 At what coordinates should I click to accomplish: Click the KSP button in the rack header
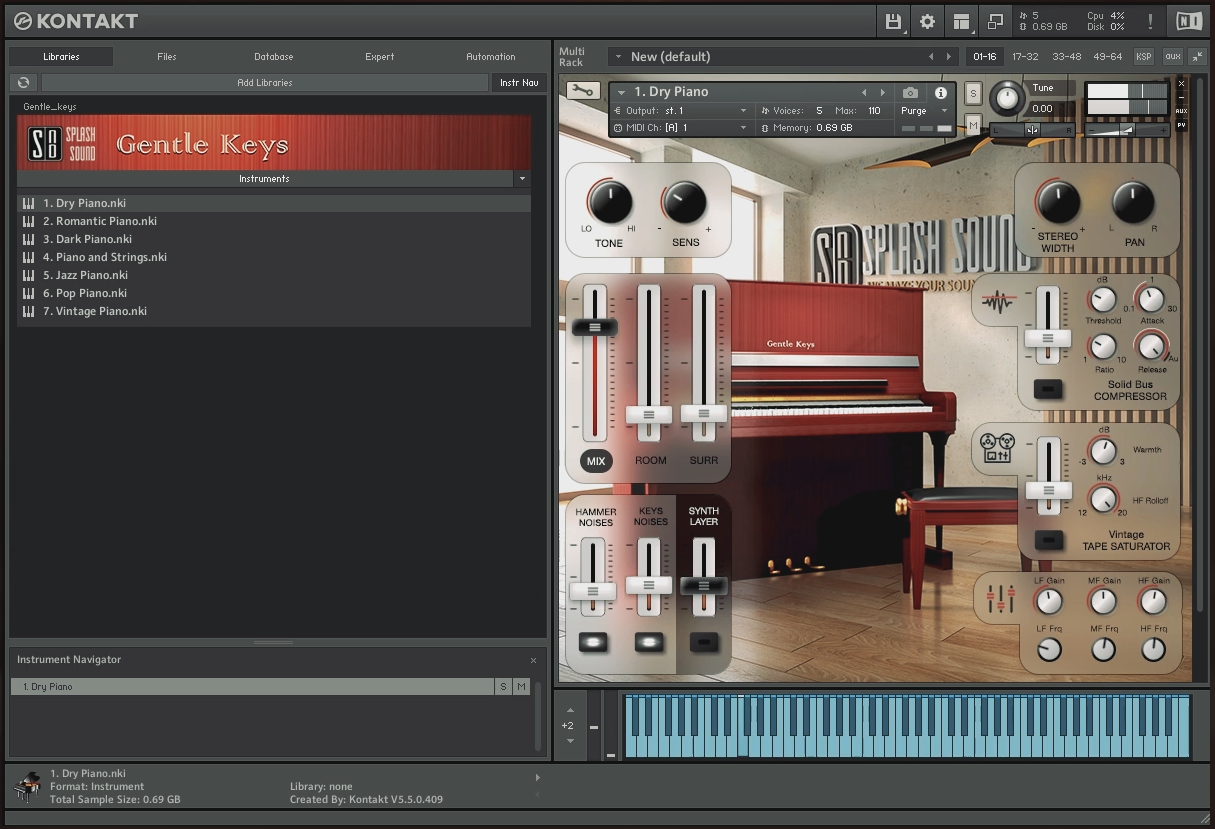point(1142,57)
